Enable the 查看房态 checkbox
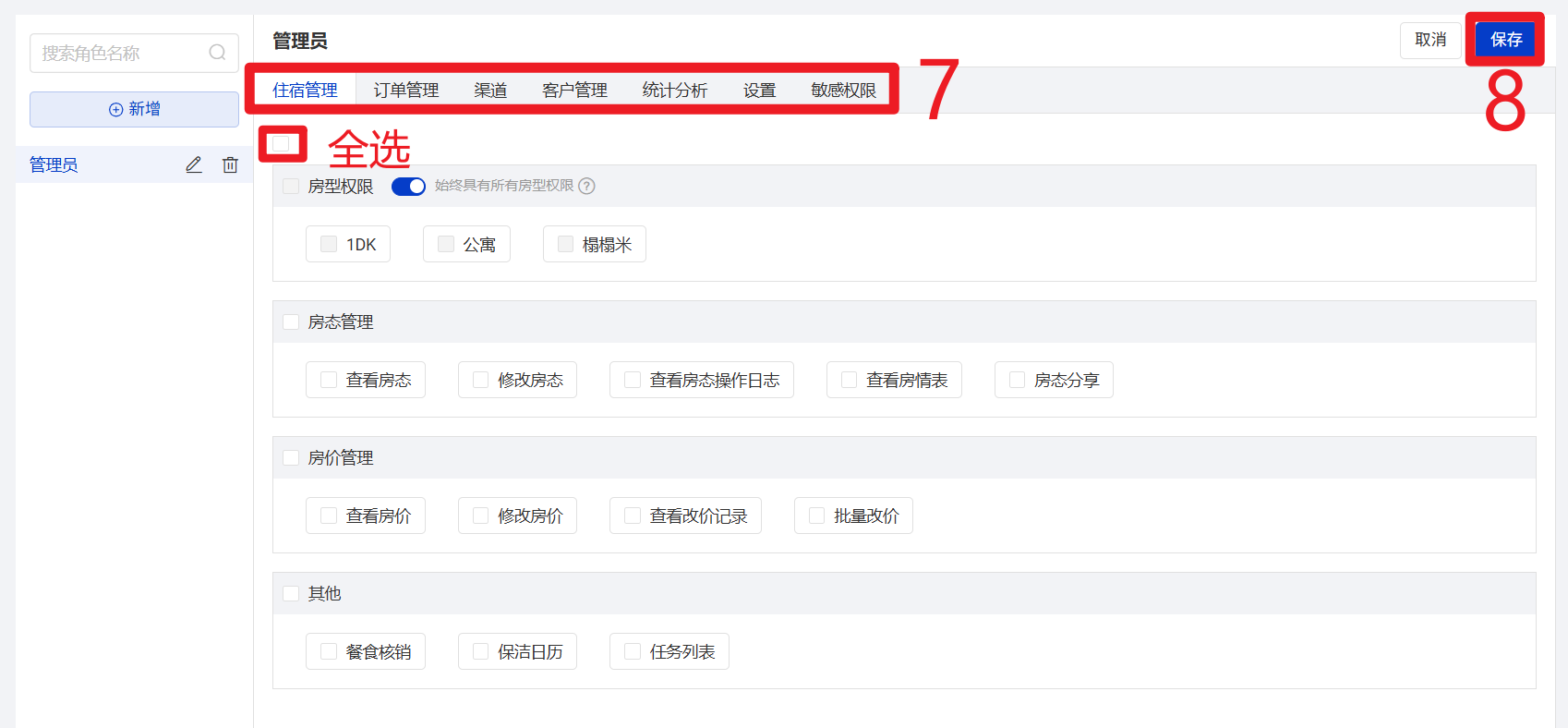This screenshot has width=1568, height=728. (x=329, y=380)
